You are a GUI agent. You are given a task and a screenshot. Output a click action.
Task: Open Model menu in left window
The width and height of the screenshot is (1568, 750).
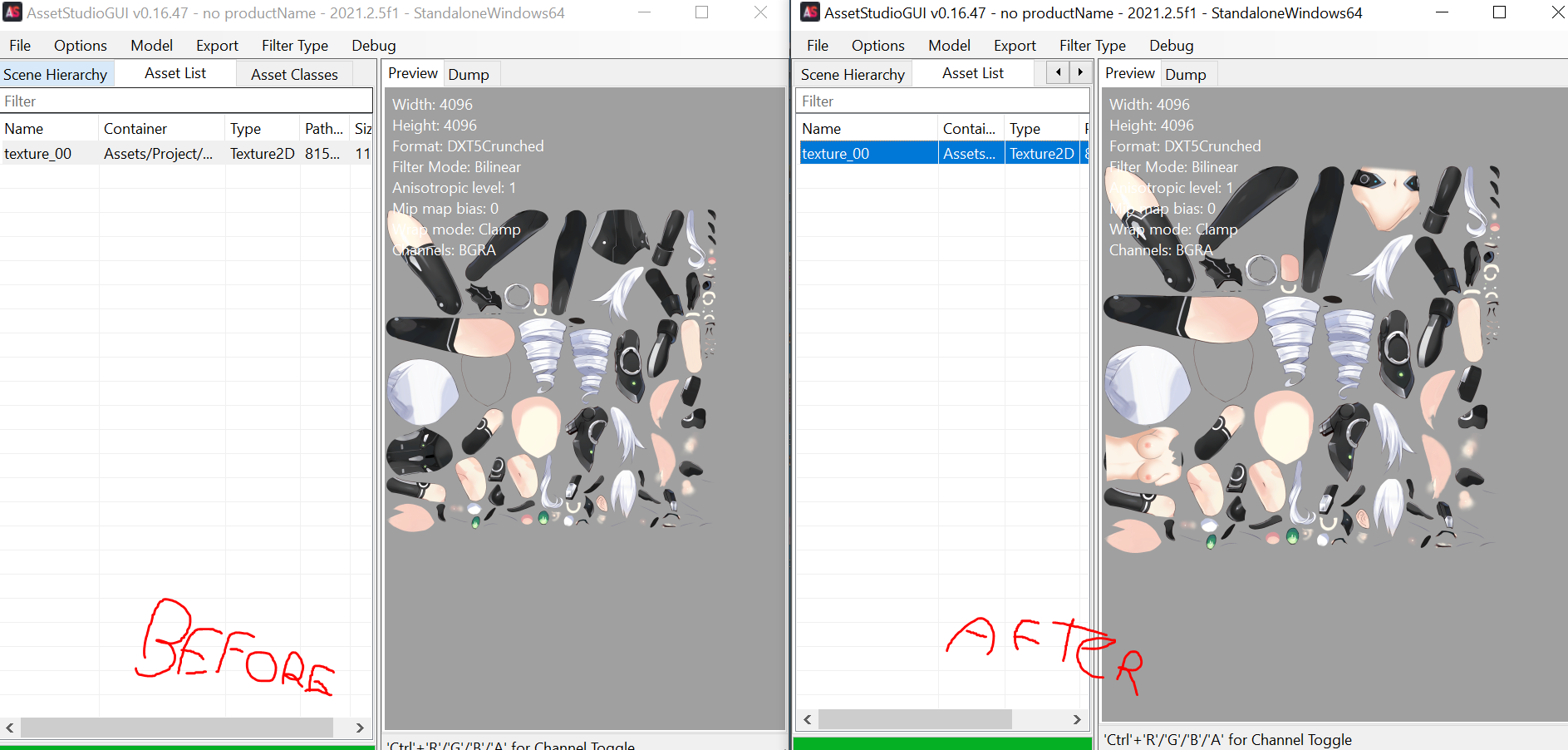coord(151,45)
